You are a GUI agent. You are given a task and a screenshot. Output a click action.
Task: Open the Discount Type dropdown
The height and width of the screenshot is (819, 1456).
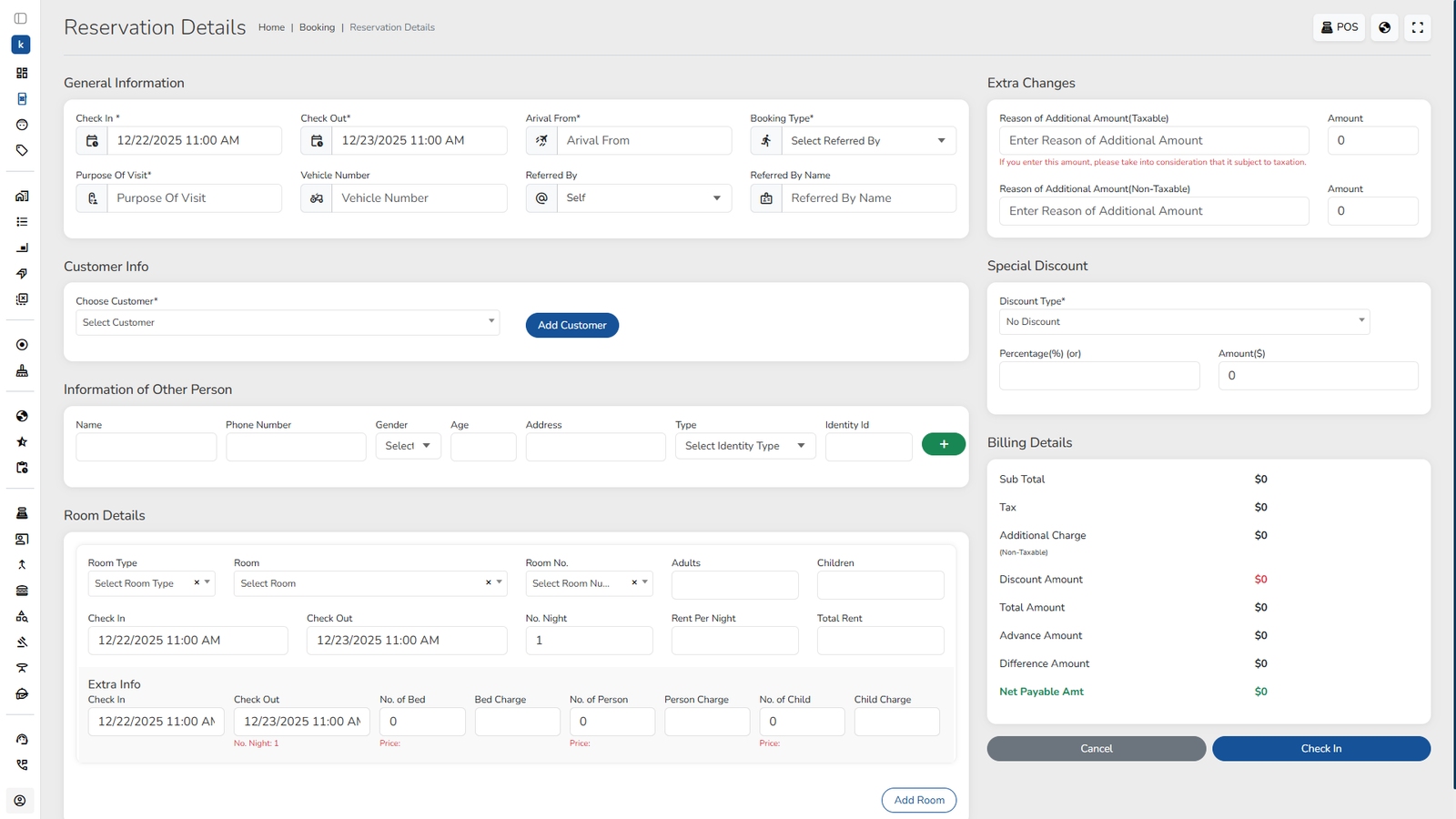tap(1183, 321)
